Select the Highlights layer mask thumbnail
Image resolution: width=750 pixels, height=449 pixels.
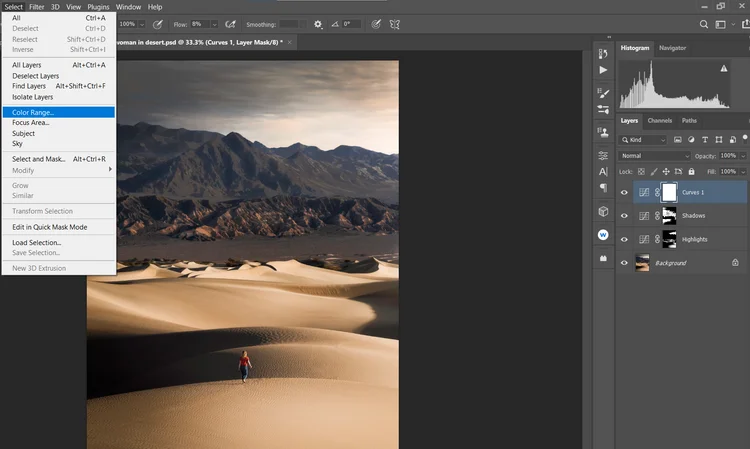coord(670,240)
